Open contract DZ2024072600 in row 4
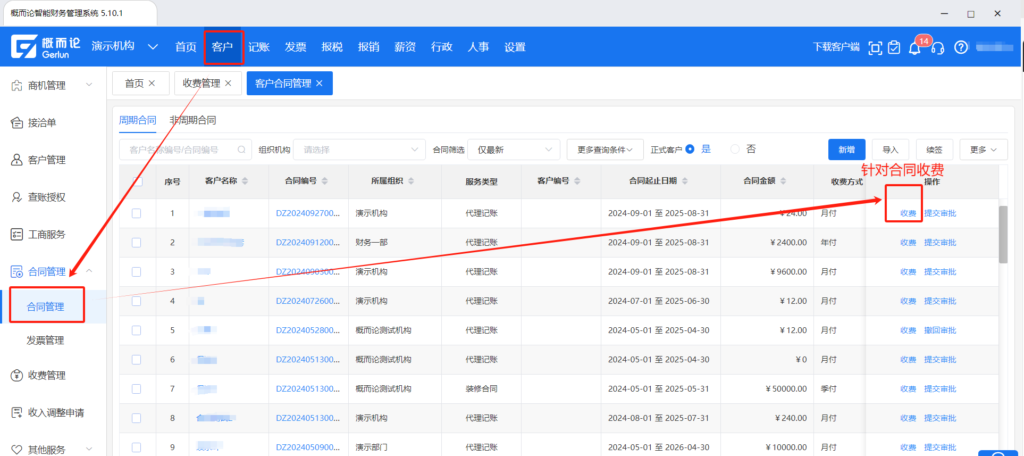 point(308,301)
